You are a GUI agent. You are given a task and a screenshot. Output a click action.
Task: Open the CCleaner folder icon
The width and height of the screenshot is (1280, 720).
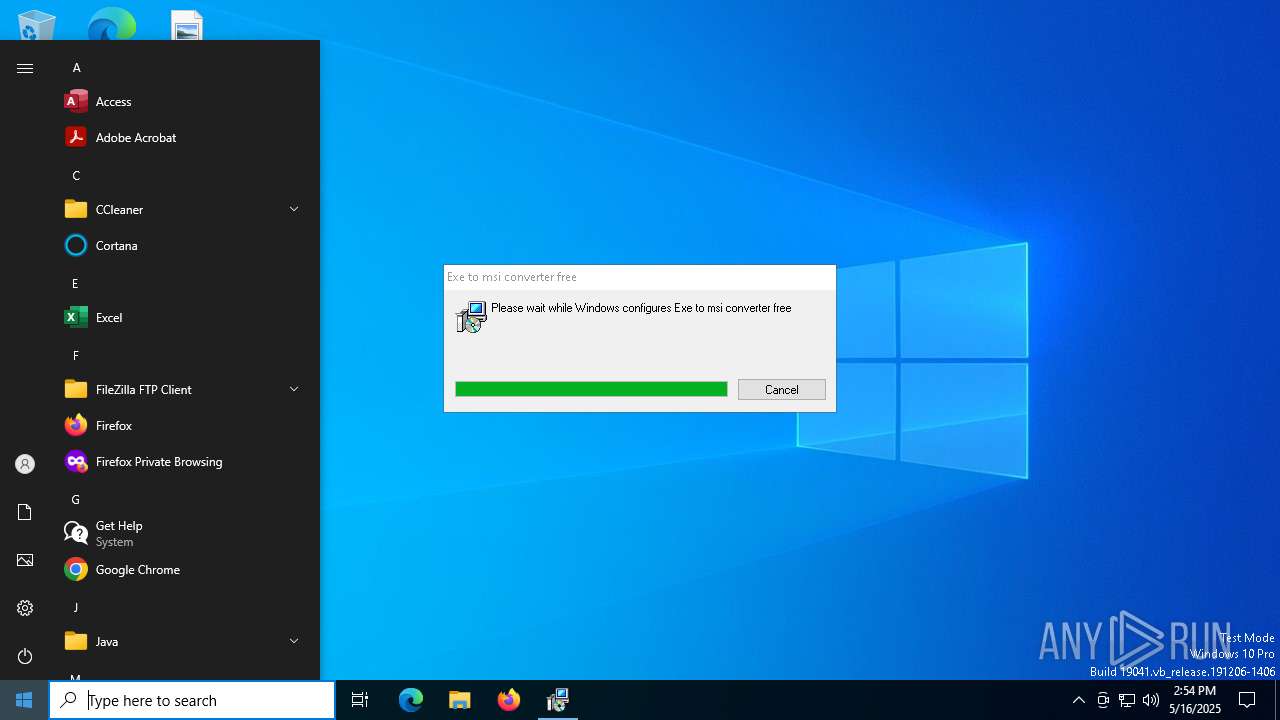76,209
